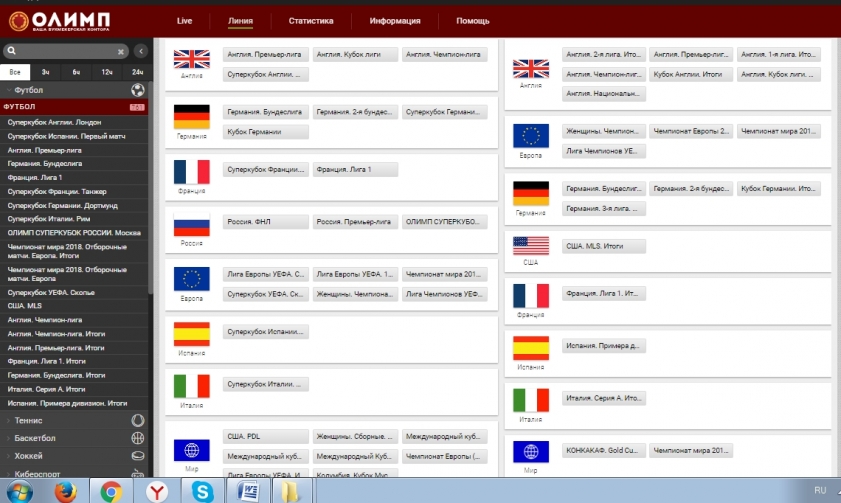Image resolution: width=841 pixels, height=503 pixels.
Task: Select the 6ч time filter
Action: pos(76,72)
